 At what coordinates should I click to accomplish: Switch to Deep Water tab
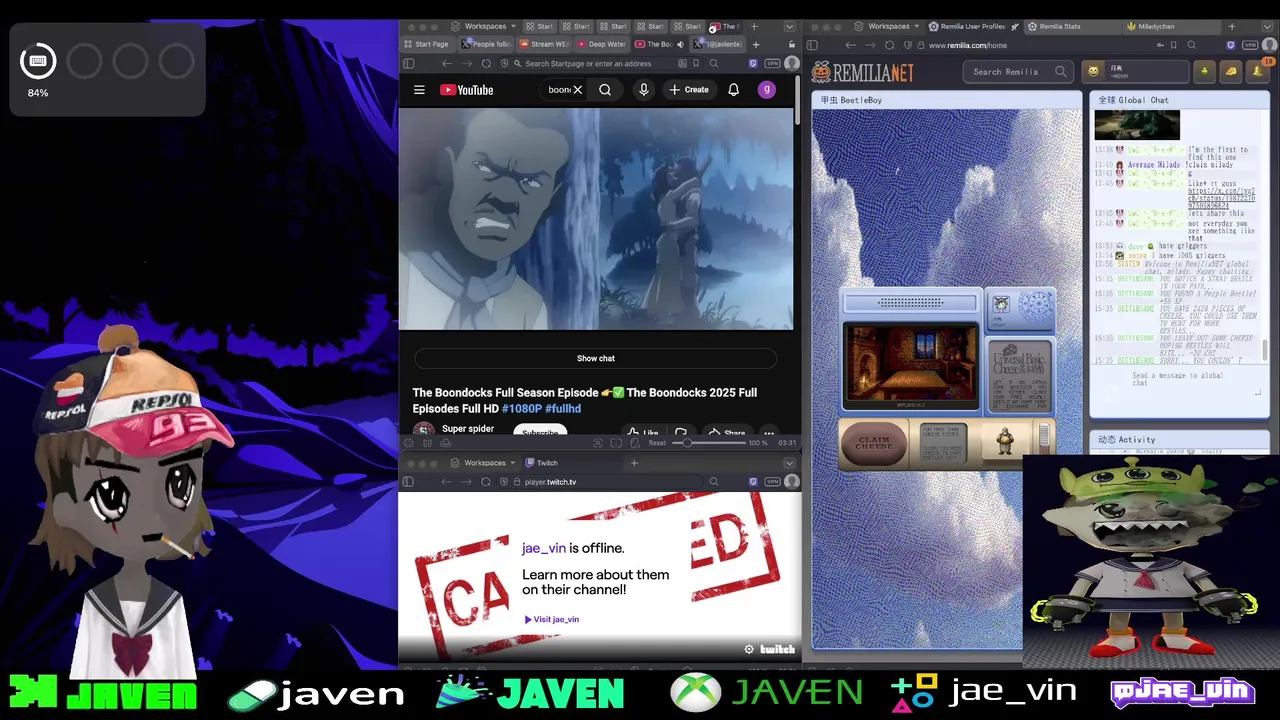click(x=602, y=44)
